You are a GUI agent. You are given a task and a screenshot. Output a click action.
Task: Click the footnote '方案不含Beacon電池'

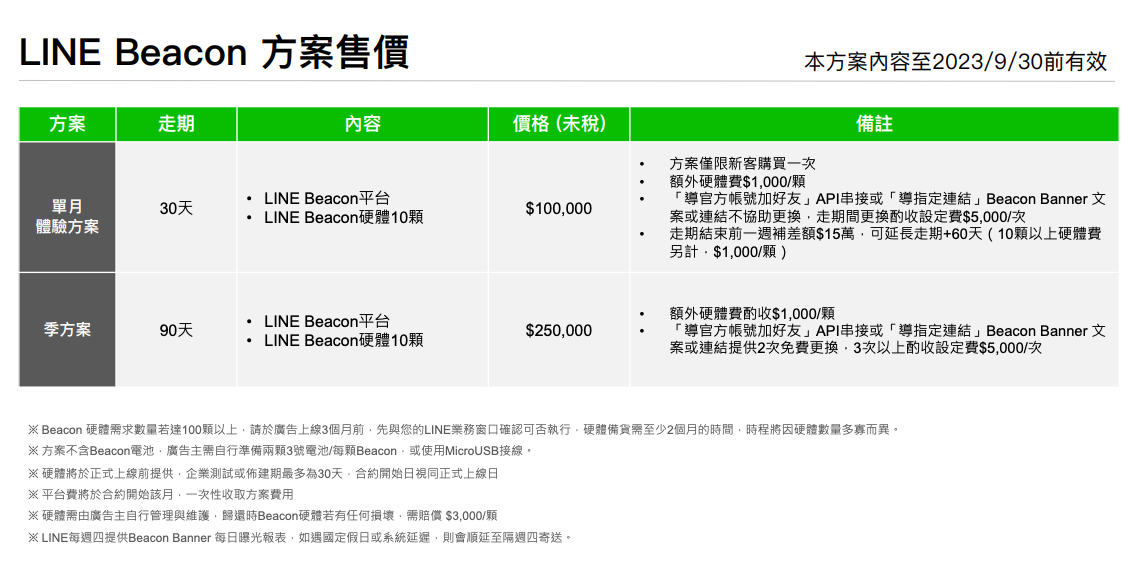281,451
